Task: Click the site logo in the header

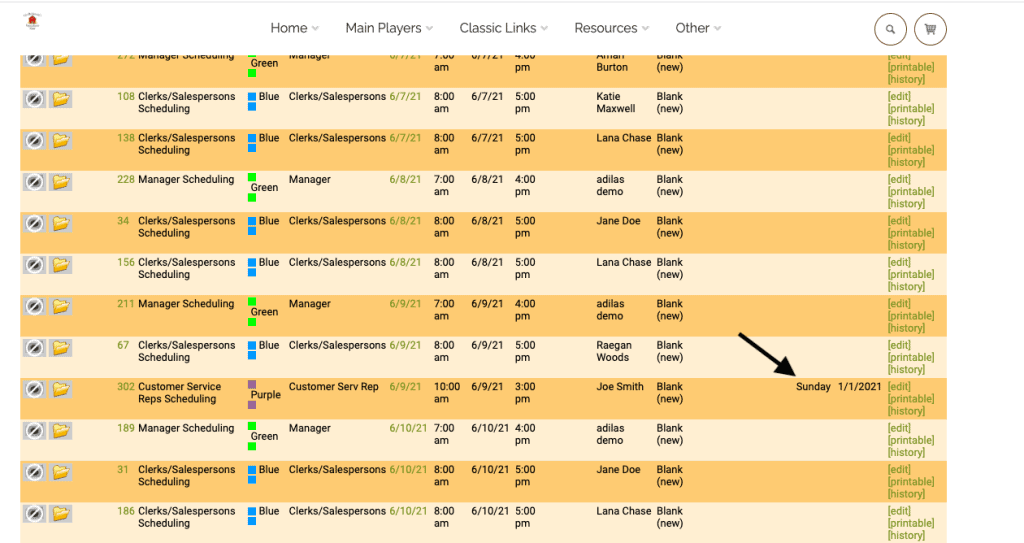Action: point(32,21)
